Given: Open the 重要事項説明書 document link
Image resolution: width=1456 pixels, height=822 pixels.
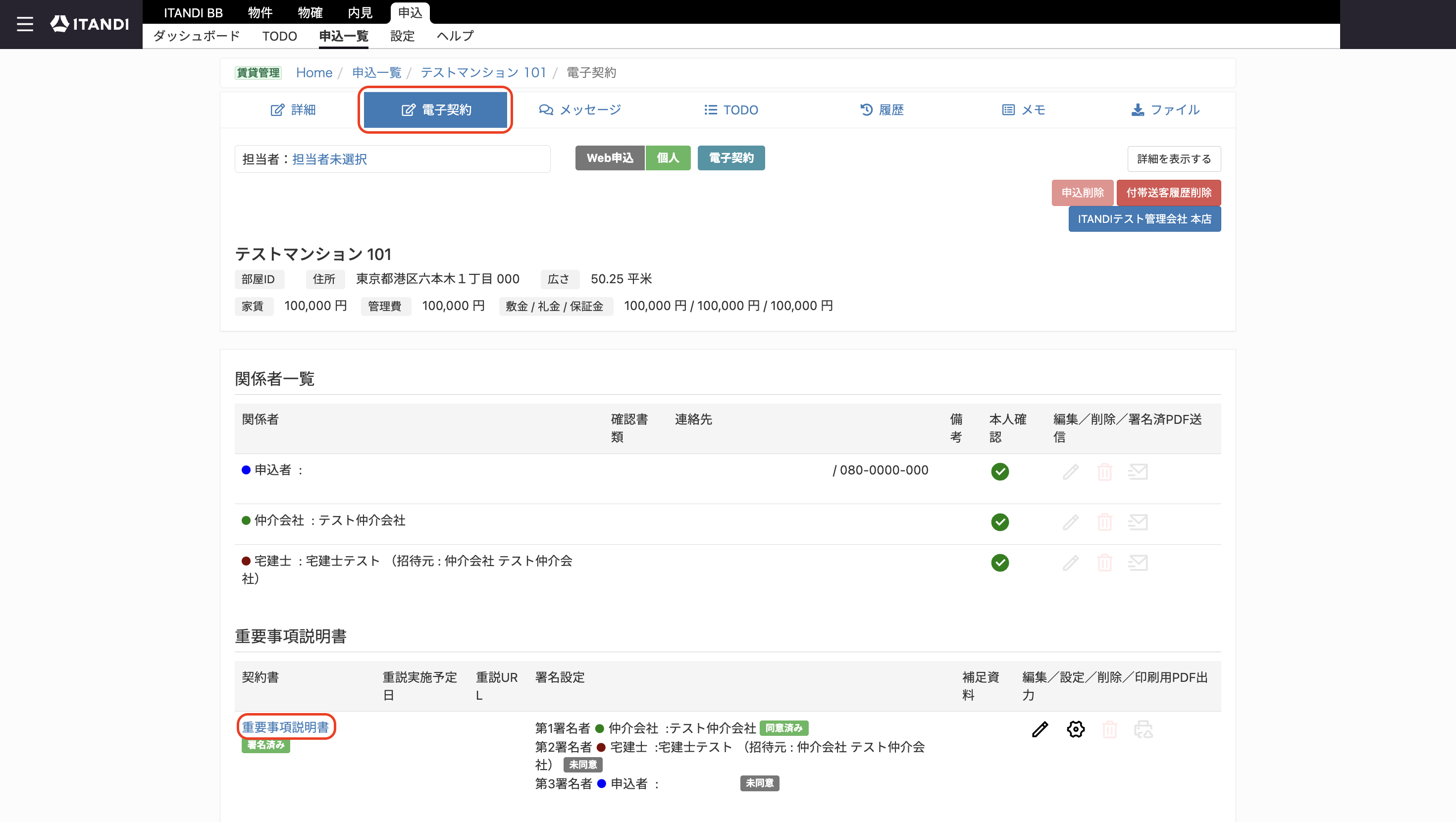Looking at the screenshot, I should [x=285, y=727].
